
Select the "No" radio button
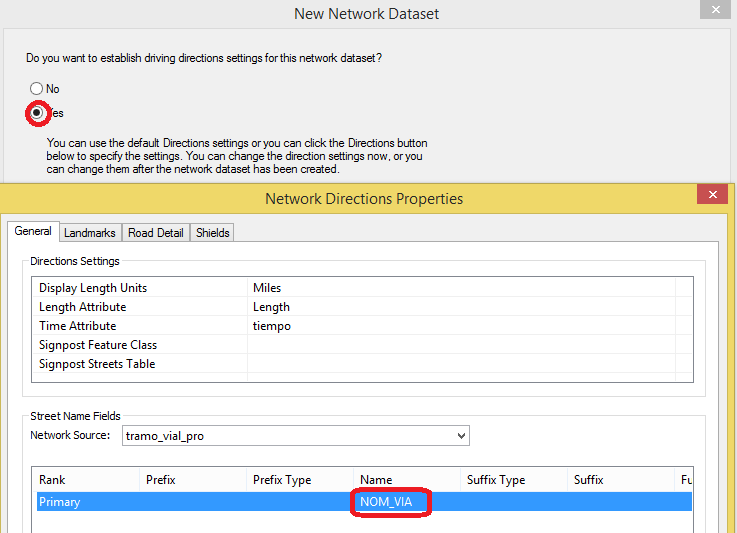coord(37,89)
